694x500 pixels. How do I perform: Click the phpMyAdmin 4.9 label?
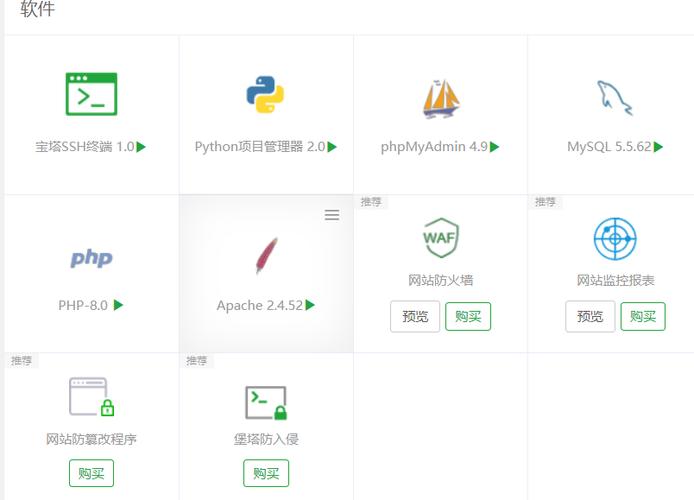435,146
